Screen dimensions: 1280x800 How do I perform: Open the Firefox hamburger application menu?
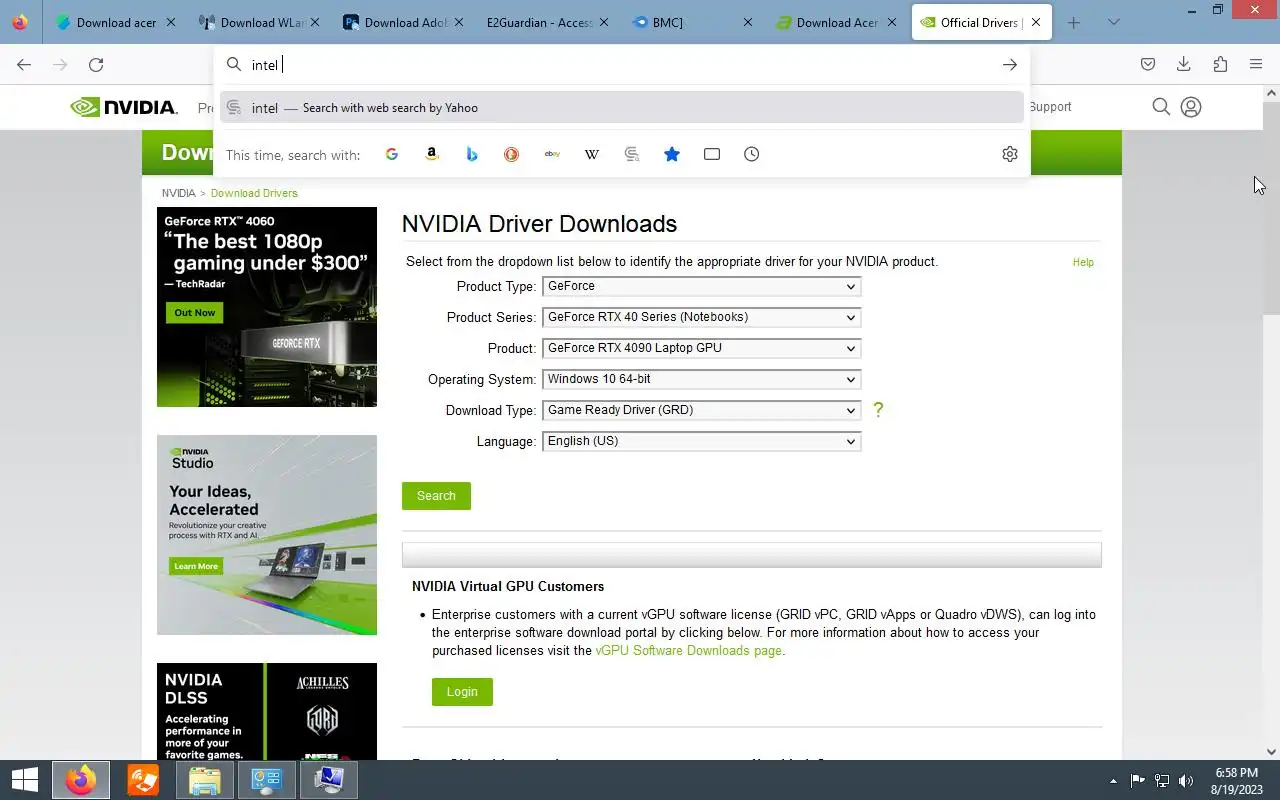1256,65
